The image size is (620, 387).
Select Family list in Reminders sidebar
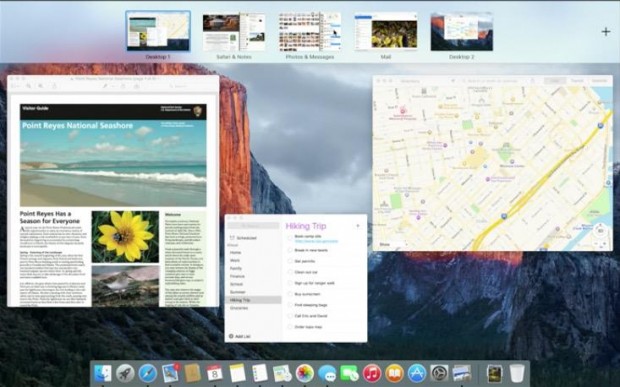[x=253, y=268]
